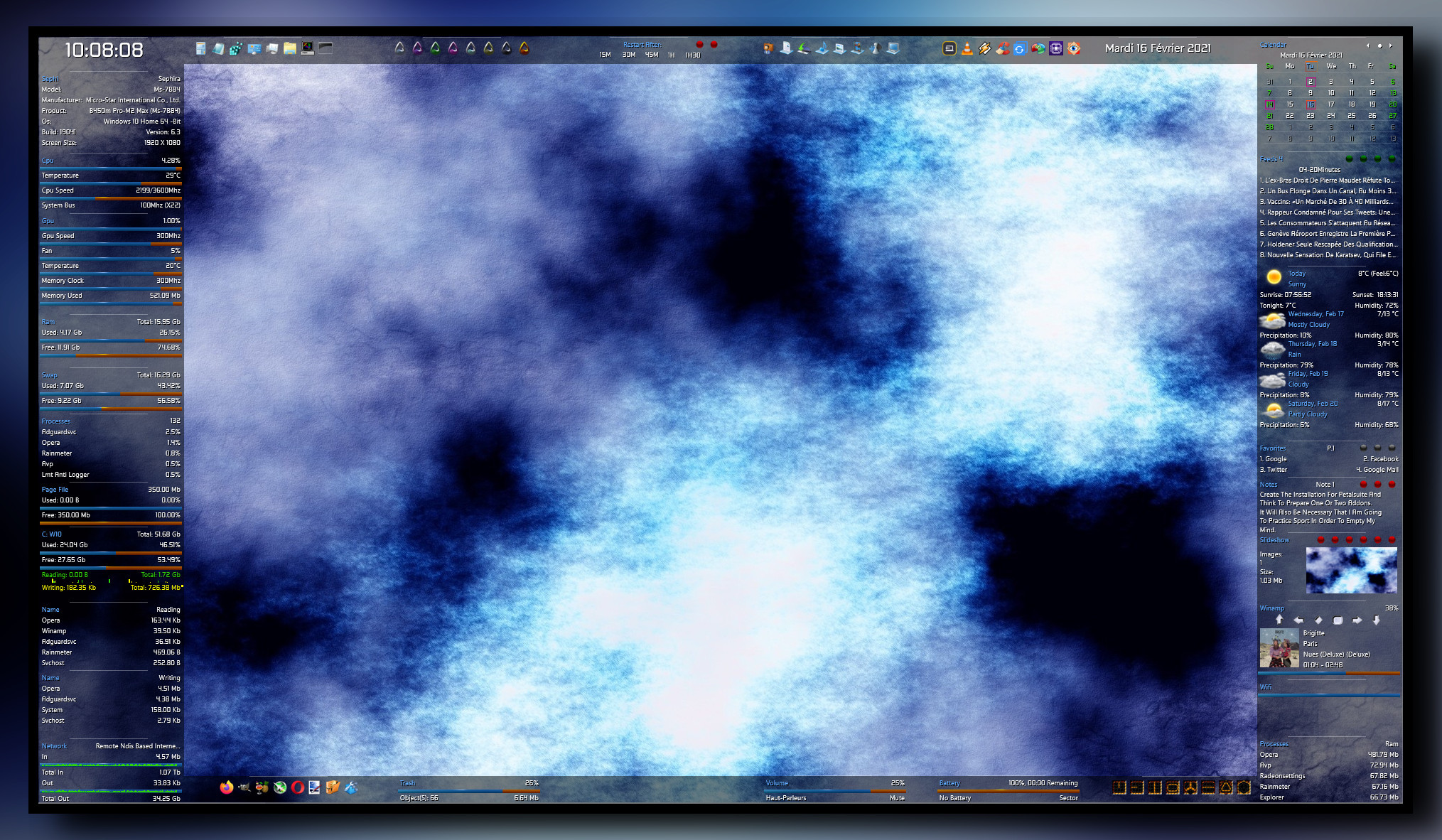Click the last orange hexagon glyph icon
This screenshot has height=840, width=1442.
coord(1244,787)
